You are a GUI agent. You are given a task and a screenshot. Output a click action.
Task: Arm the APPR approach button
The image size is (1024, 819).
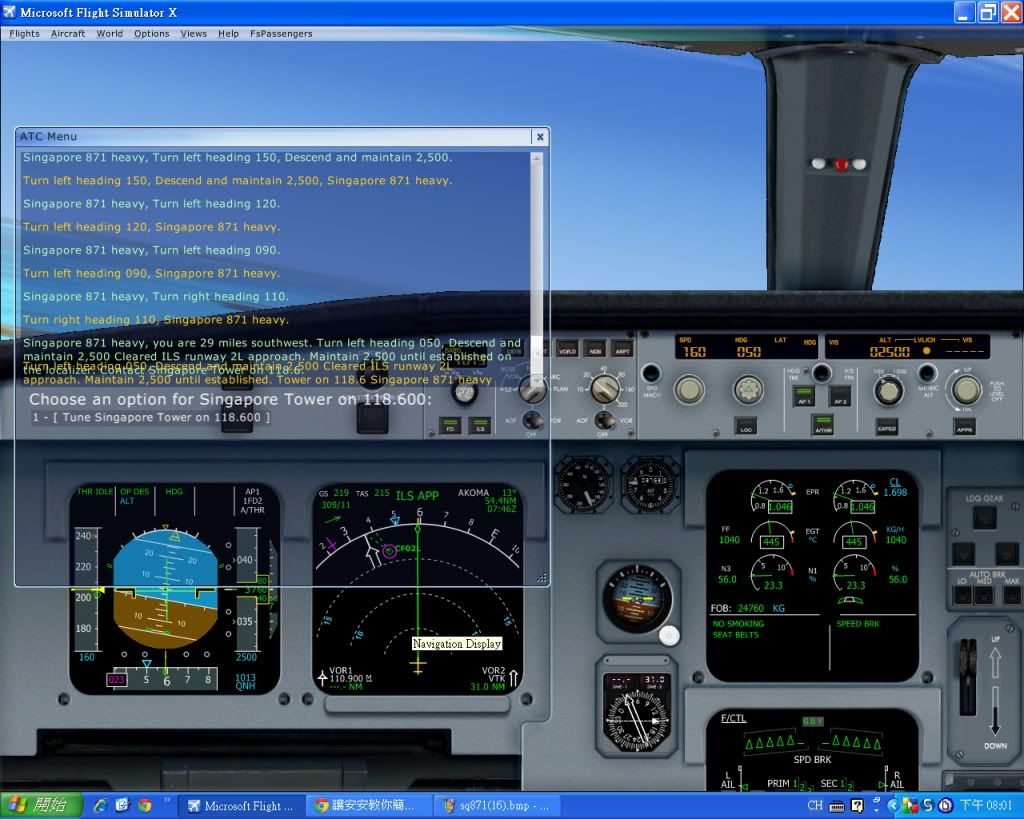click(x=965, y=426)
